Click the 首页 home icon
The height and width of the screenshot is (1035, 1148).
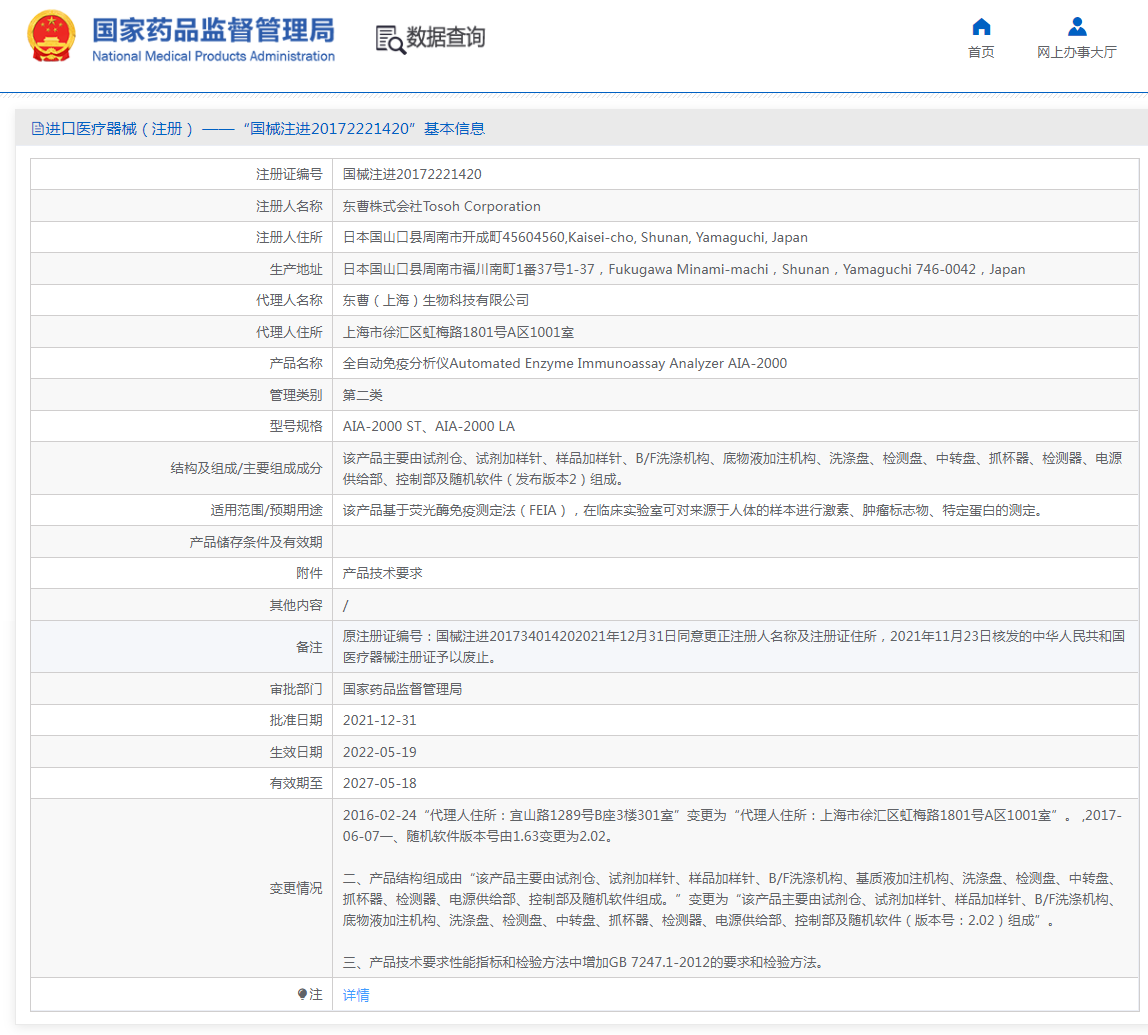tap(981, 27)
